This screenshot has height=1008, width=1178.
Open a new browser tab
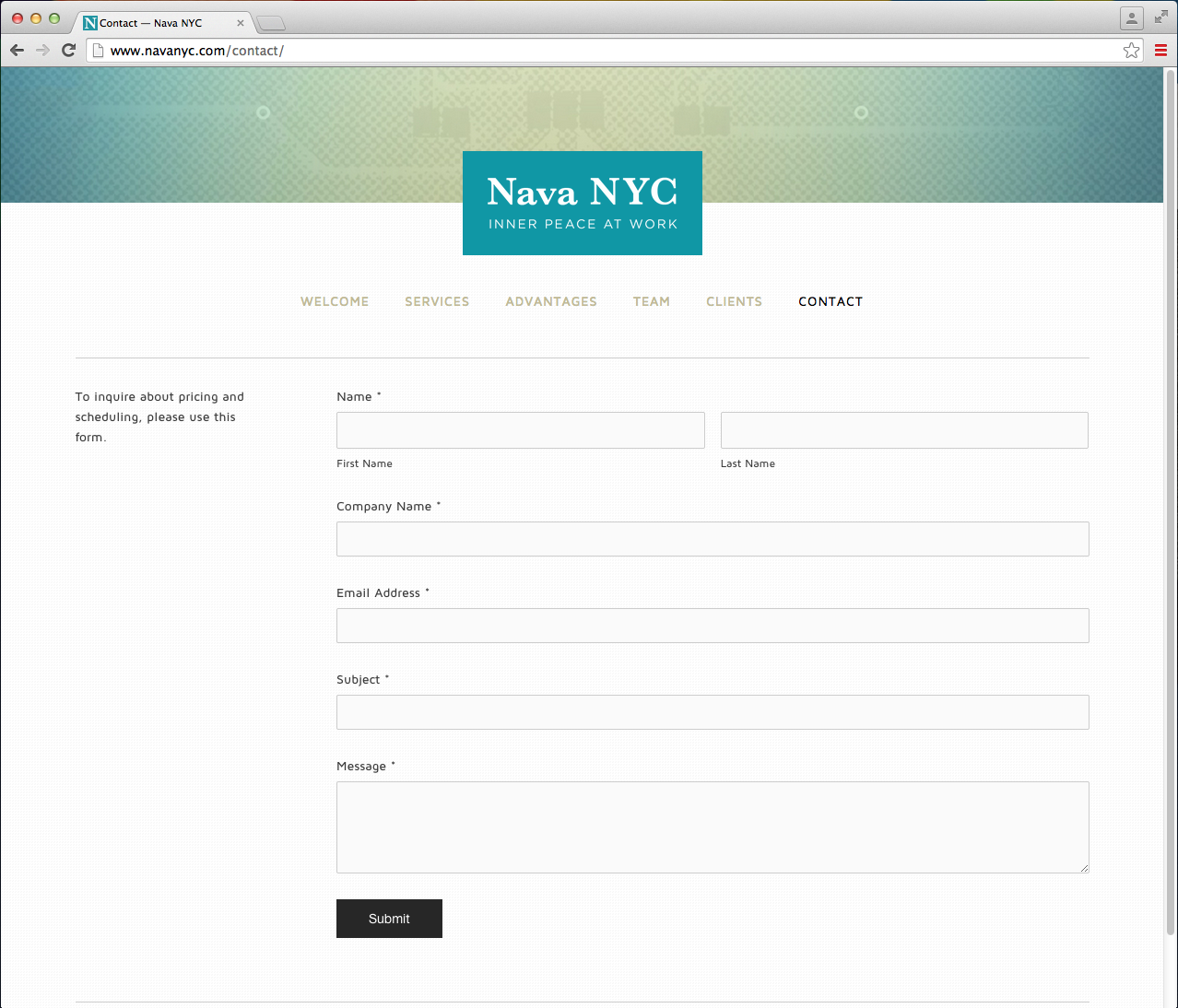[x=271, y=23]
